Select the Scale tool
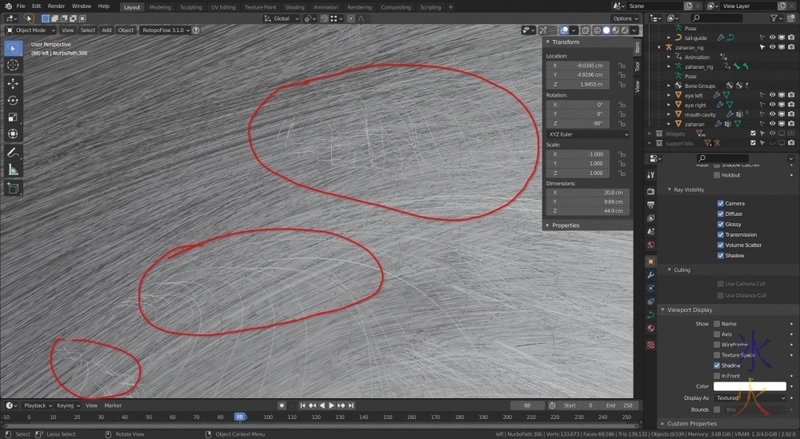800x439 pixels. coord(13,116)
